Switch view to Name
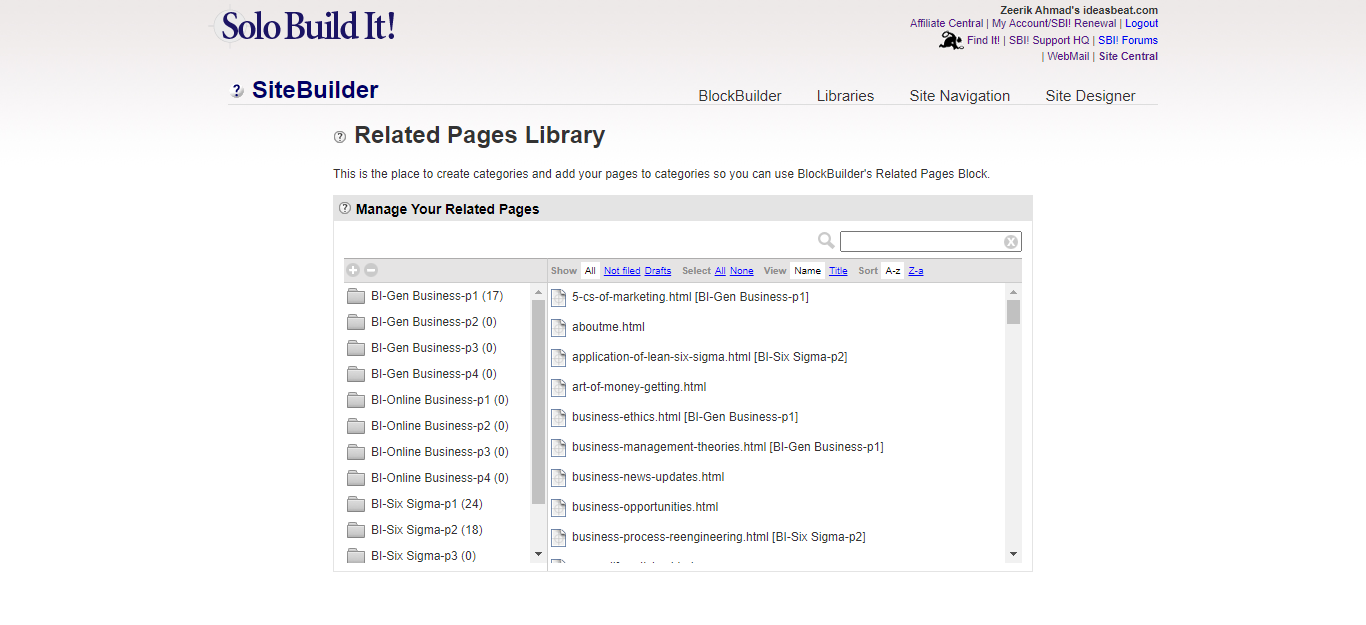 coord(807,271)
